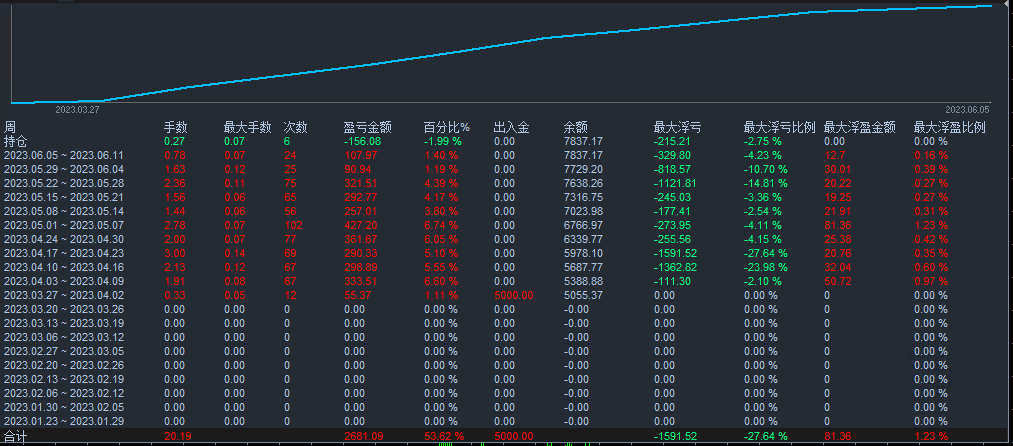This screenshot has width=1013, height=446.
Task: Select week row 2023.02.20 ~ 2023.02.26
Action: [x=63, y=365]
